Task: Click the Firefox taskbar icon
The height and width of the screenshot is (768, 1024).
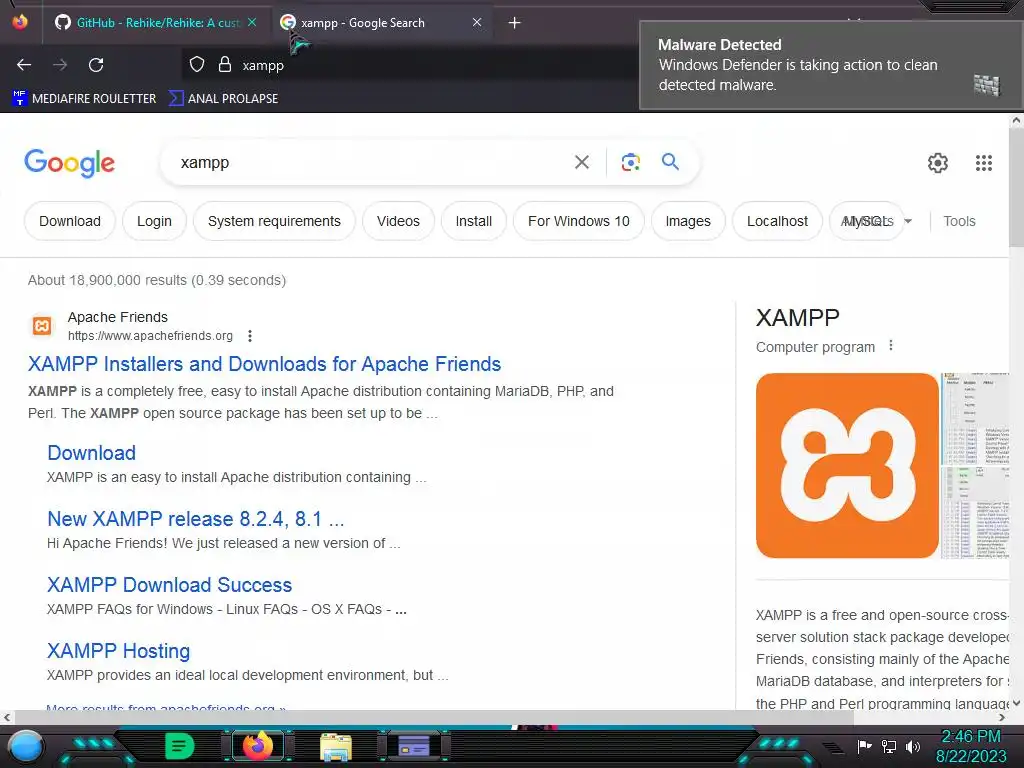Action: pyautogui.click(x=257, y=746)
